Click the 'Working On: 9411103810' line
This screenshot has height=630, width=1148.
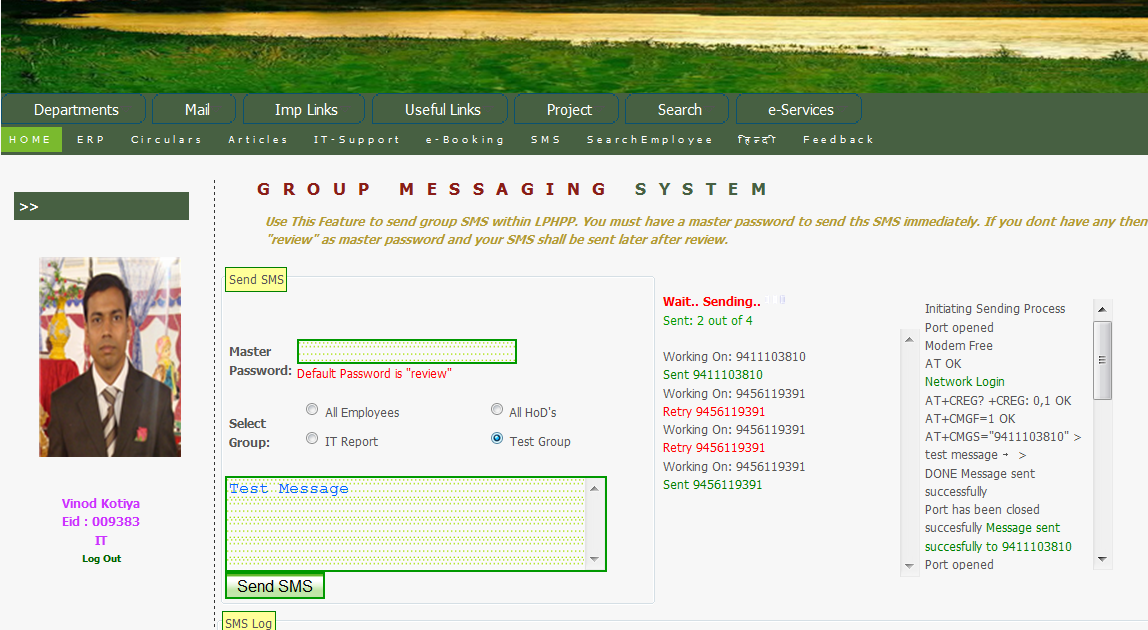tap(734, 357)
